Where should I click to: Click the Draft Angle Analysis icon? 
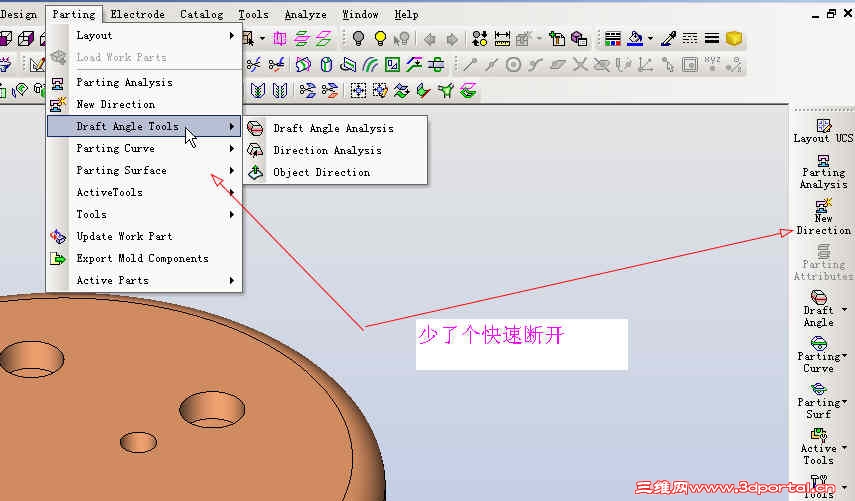[255, 128]
